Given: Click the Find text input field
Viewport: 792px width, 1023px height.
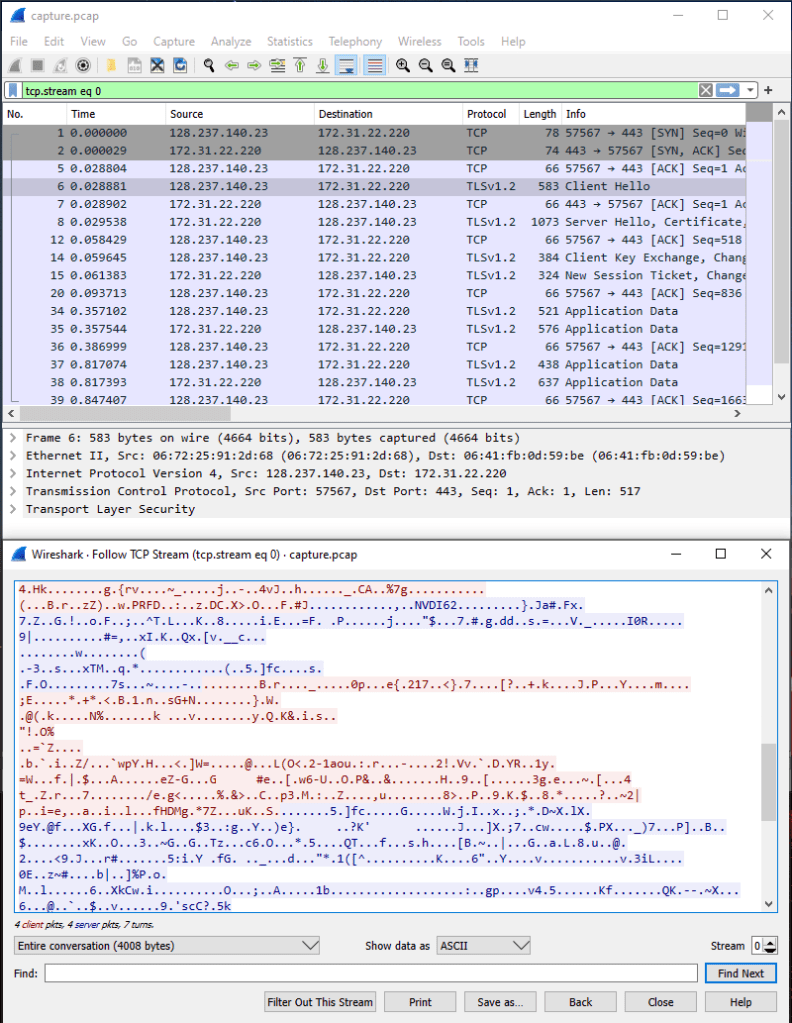Looking at the screenshot, I should 370,973.
